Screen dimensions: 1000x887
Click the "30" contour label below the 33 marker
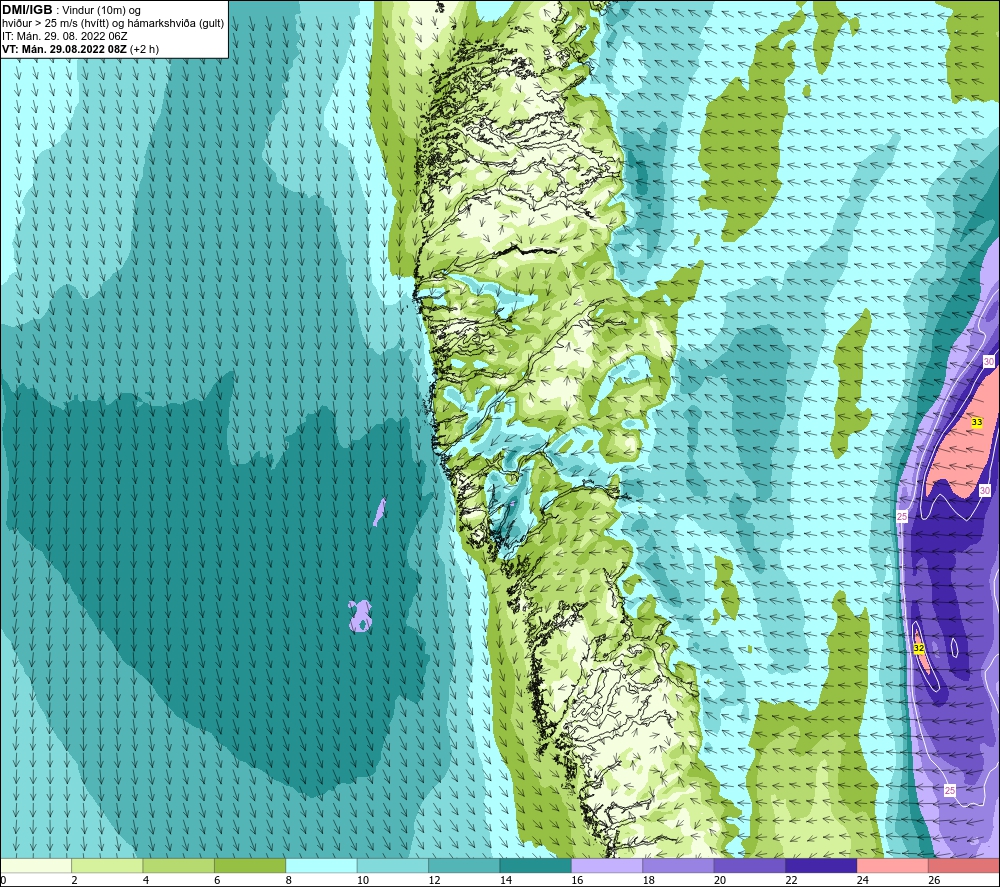pyautogui.click(x=985, y=490)
